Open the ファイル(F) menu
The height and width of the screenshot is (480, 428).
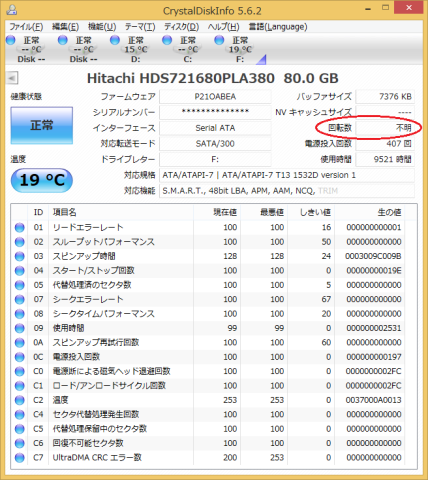coord(26,27)
